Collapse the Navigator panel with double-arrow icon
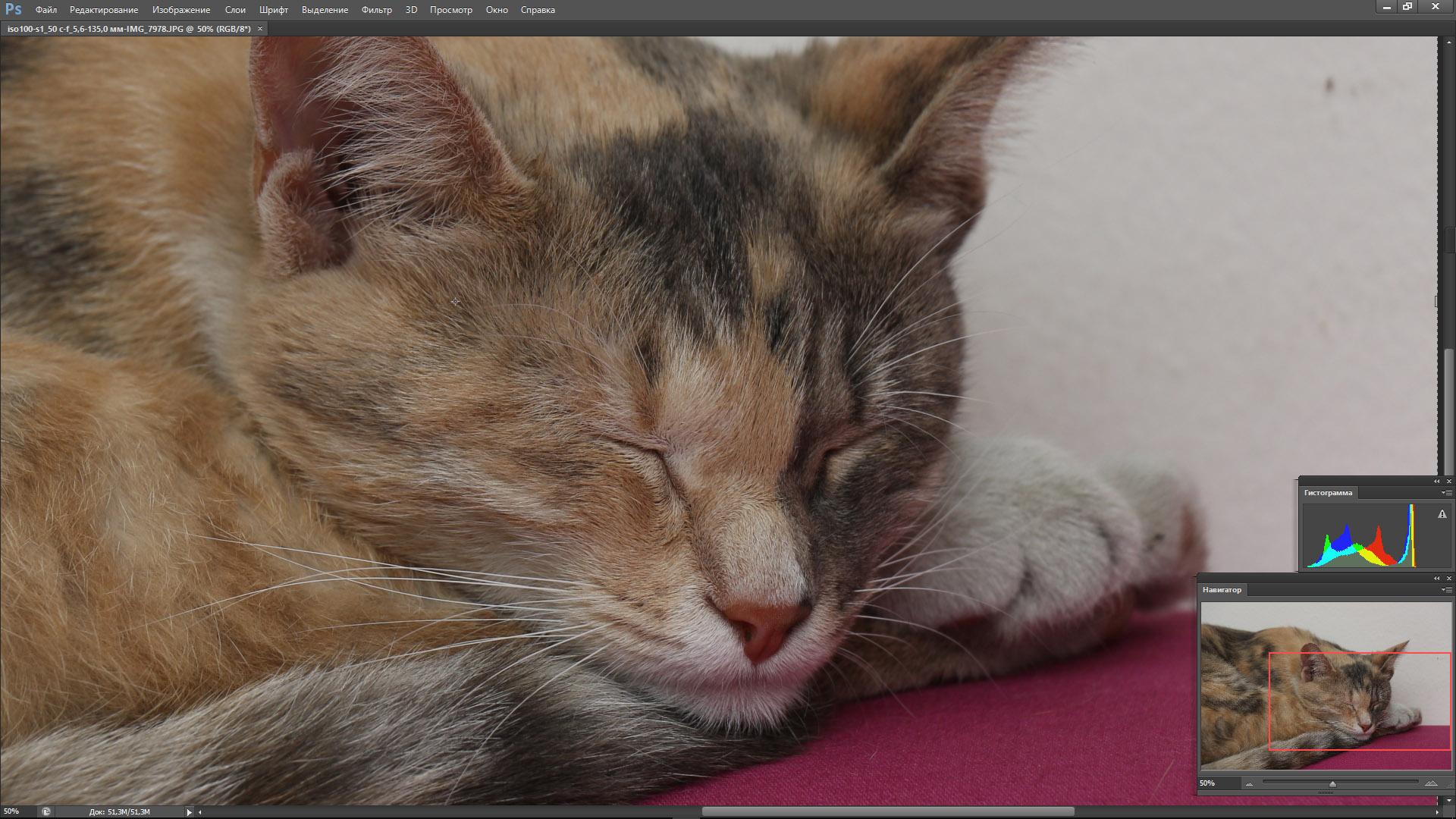This screenshot has width=1456, height=819. [x=1436, y=579]
